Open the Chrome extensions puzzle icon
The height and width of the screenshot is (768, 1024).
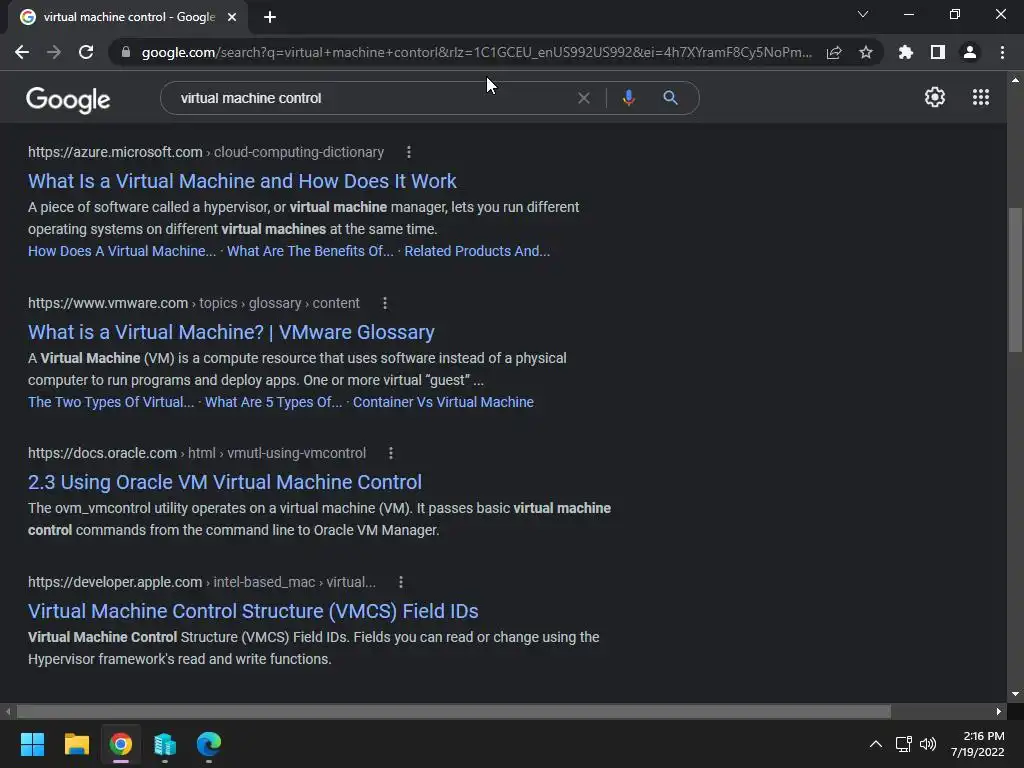click(x=906, y=52)
